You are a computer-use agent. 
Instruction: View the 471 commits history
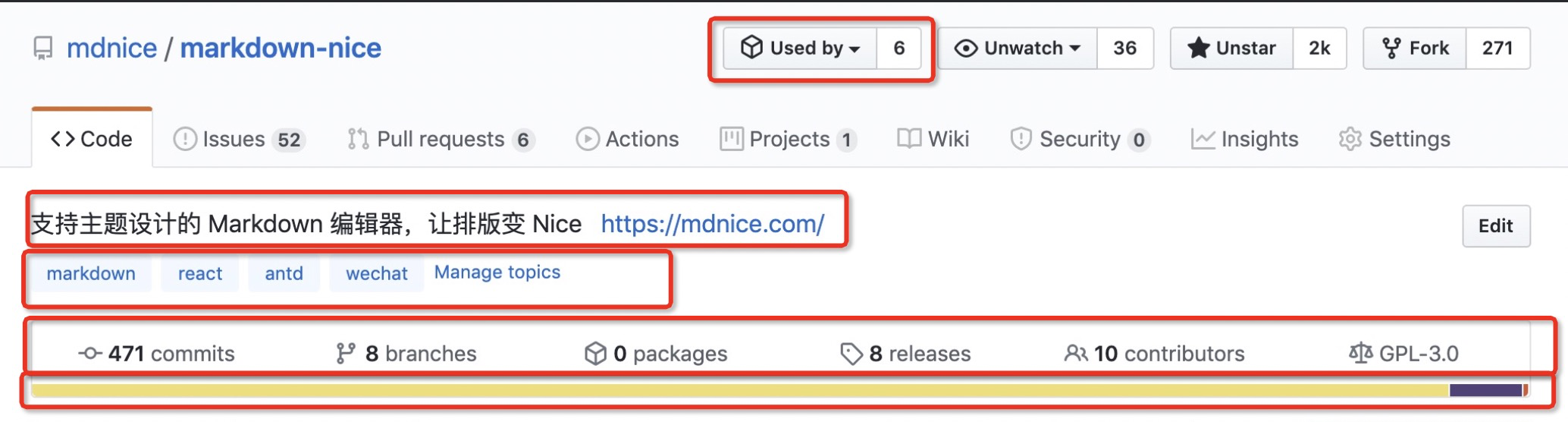coord(157,354)
